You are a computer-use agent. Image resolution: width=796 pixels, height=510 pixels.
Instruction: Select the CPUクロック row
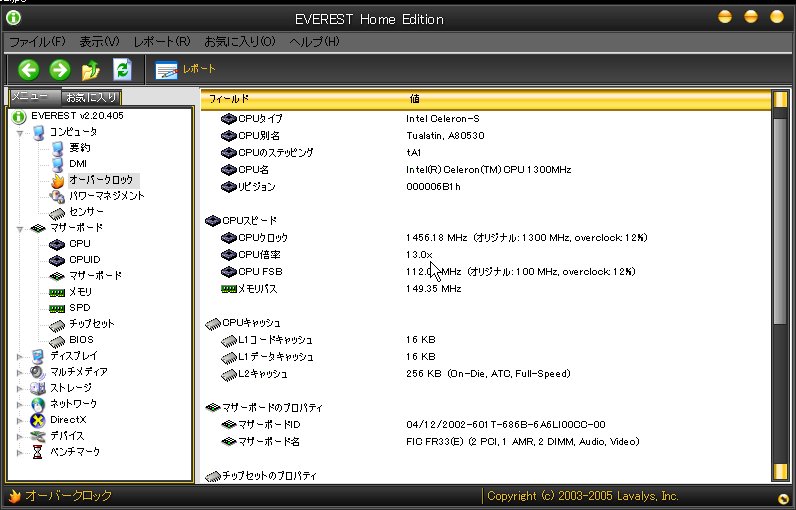(x=486, y=237)
